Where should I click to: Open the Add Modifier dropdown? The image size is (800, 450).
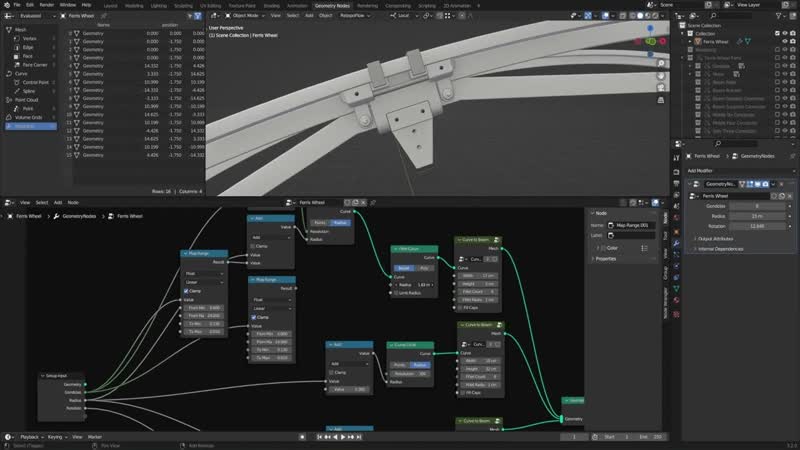point(739,171)
